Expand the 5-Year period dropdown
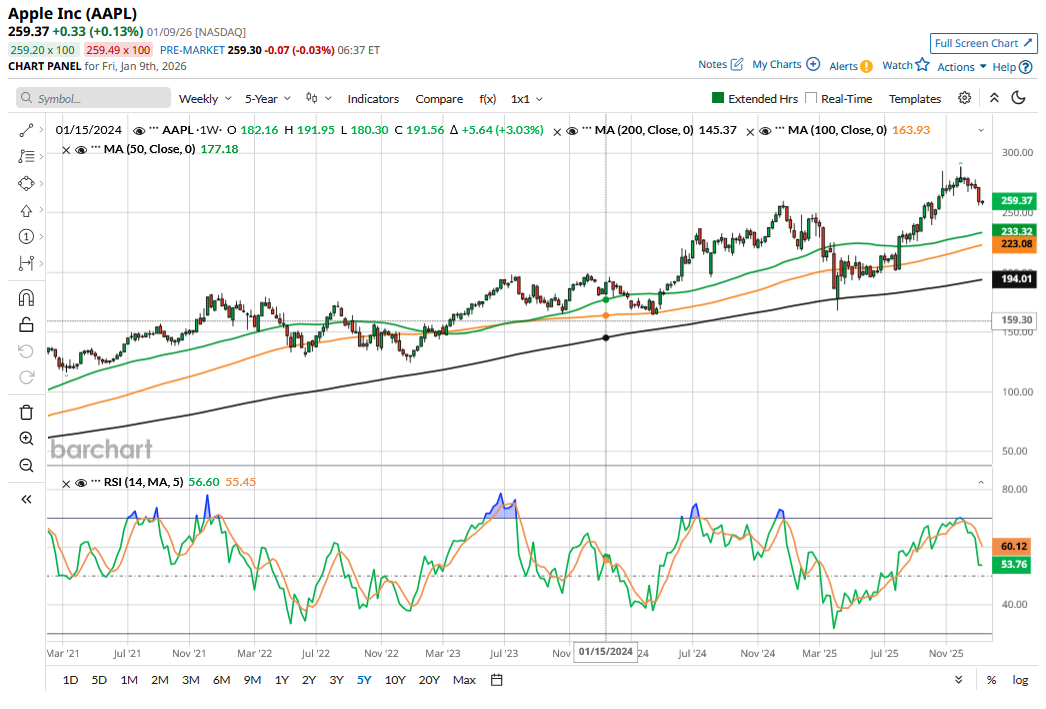The height and width of the screenshot is (709, 1046). tap(268, 99)
